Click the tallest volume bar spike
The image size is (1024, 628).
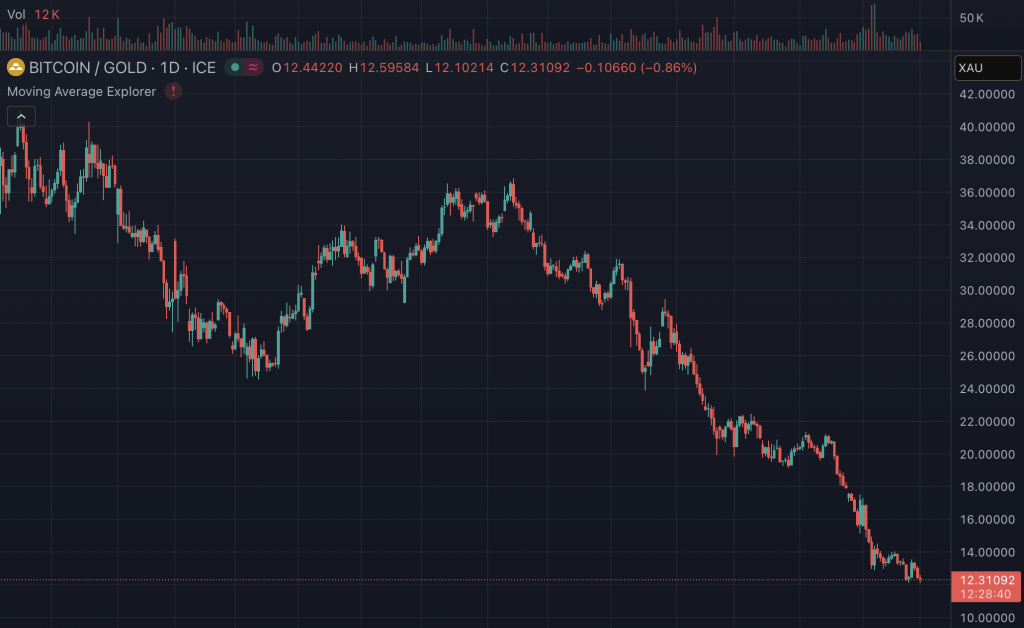873,27
